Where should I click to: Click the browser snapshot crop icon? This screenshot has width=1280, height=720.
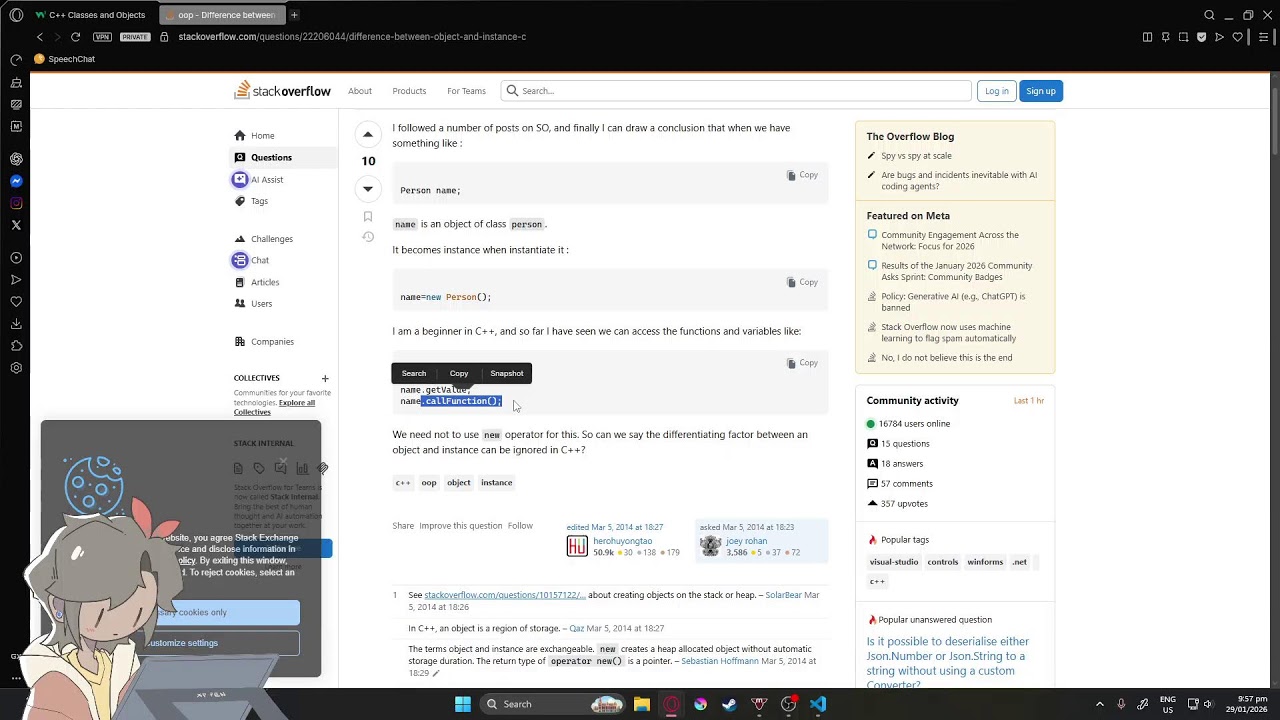[x=1183, y=37]
